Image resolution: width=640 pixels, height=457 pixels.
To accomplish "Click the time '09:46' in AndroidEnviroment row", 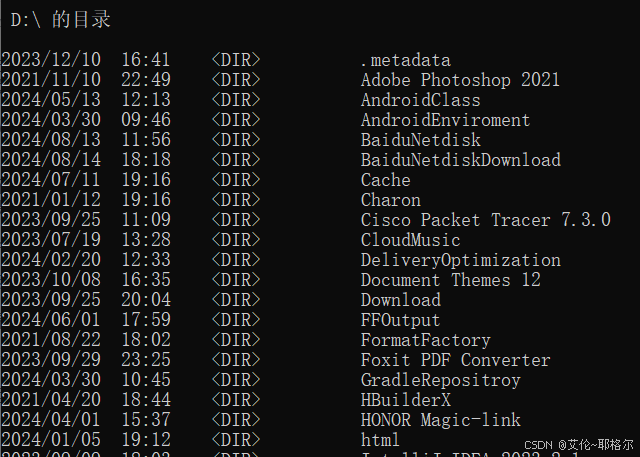I will pos(146,120).
